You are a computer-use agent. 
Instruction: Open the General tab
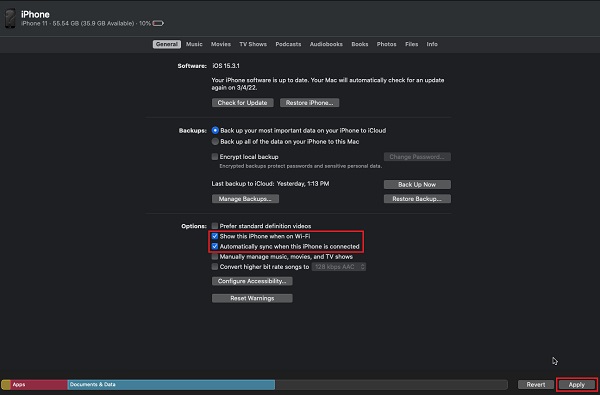167,44
